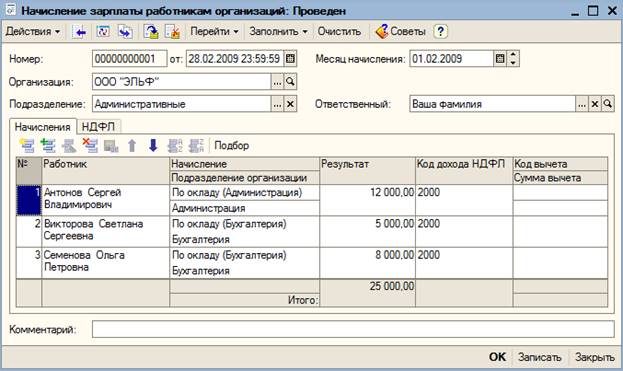Open the Заполнить dropdown menu
The image size is (623, 371).
point(278,31)
